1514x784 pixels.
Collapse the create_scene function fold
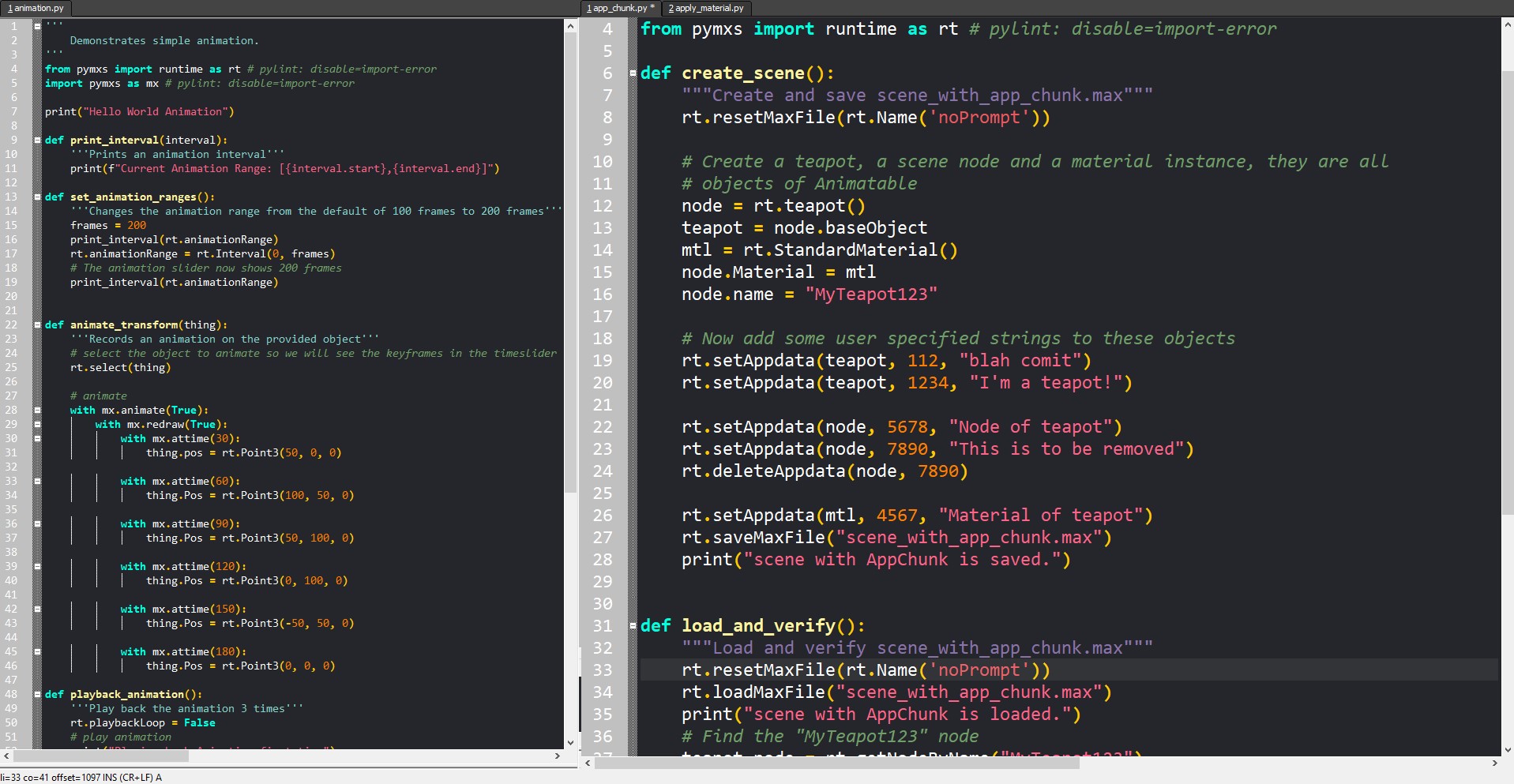[633, 73]
